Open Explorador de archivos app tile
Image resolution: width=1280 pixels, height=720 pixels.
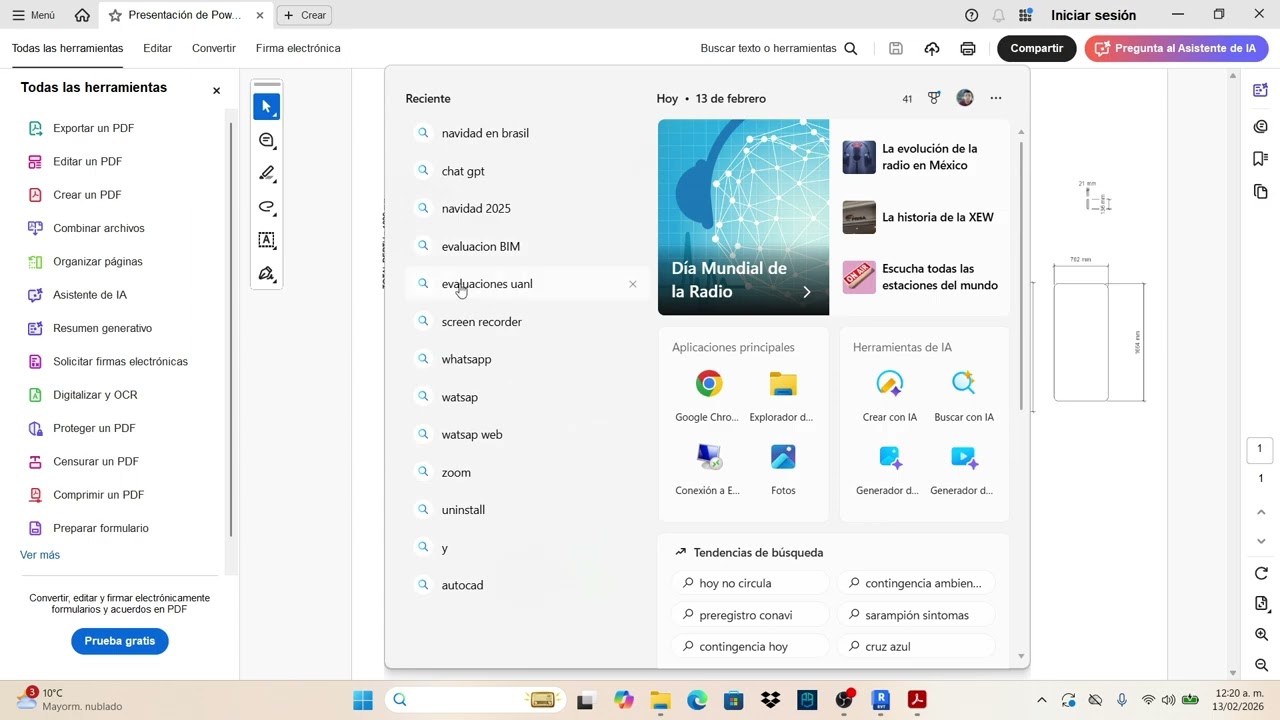pos(782,396)
